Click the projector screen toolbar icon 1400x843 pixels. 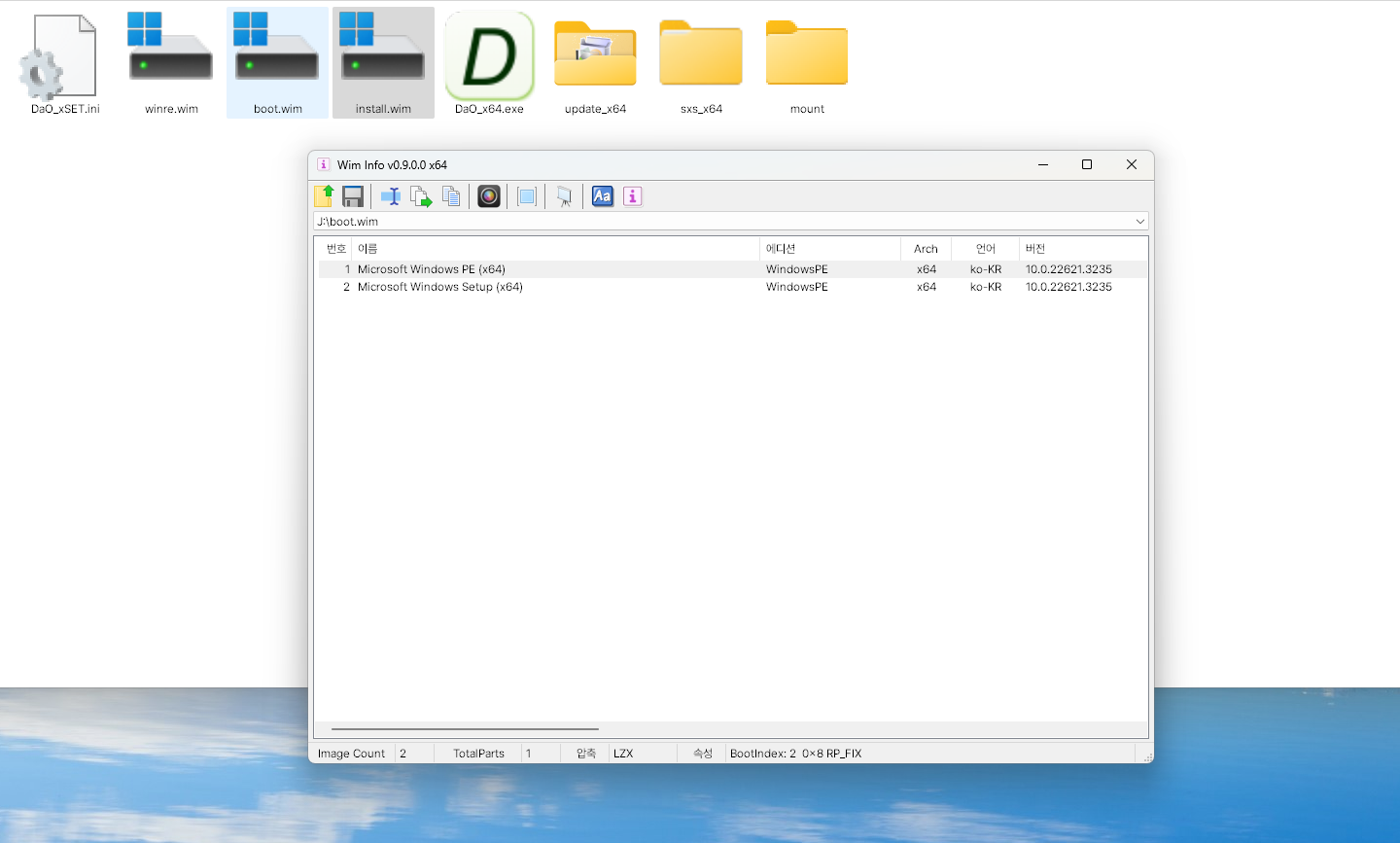tap(564, 196)
